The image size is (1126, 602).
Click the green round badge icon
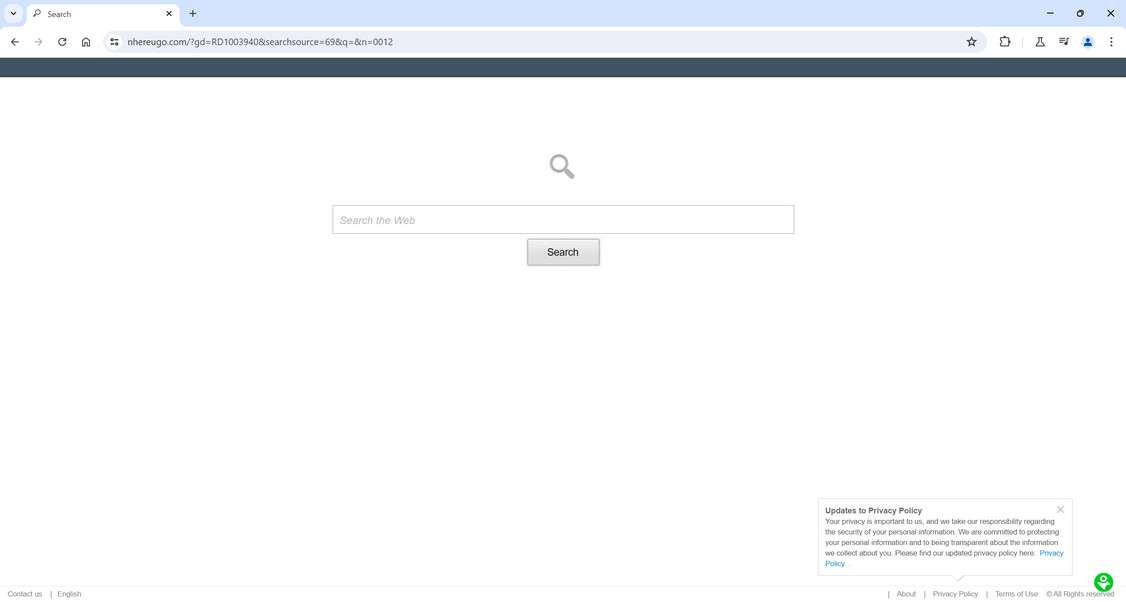[x=1103, y=582]
